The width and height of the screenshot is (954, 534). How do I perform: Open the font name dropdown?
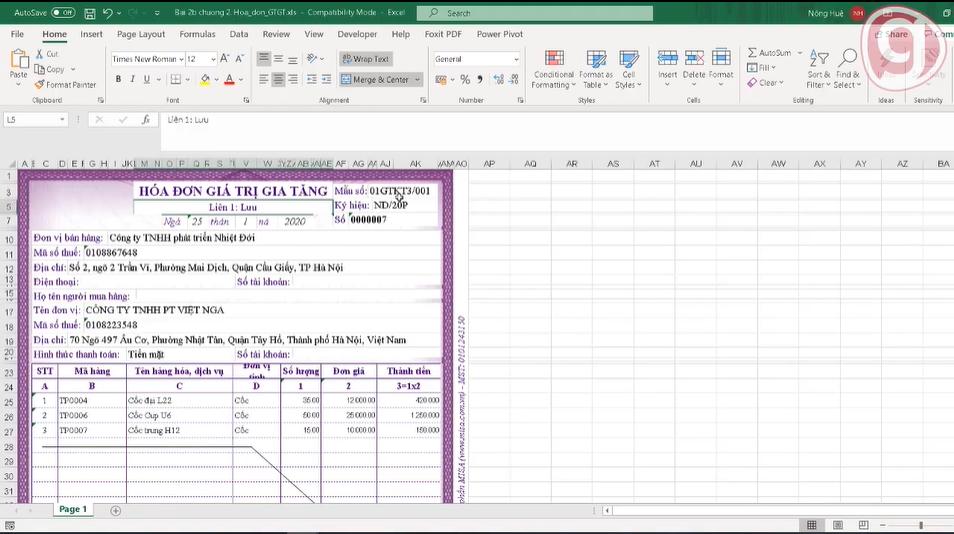[181, 59]
